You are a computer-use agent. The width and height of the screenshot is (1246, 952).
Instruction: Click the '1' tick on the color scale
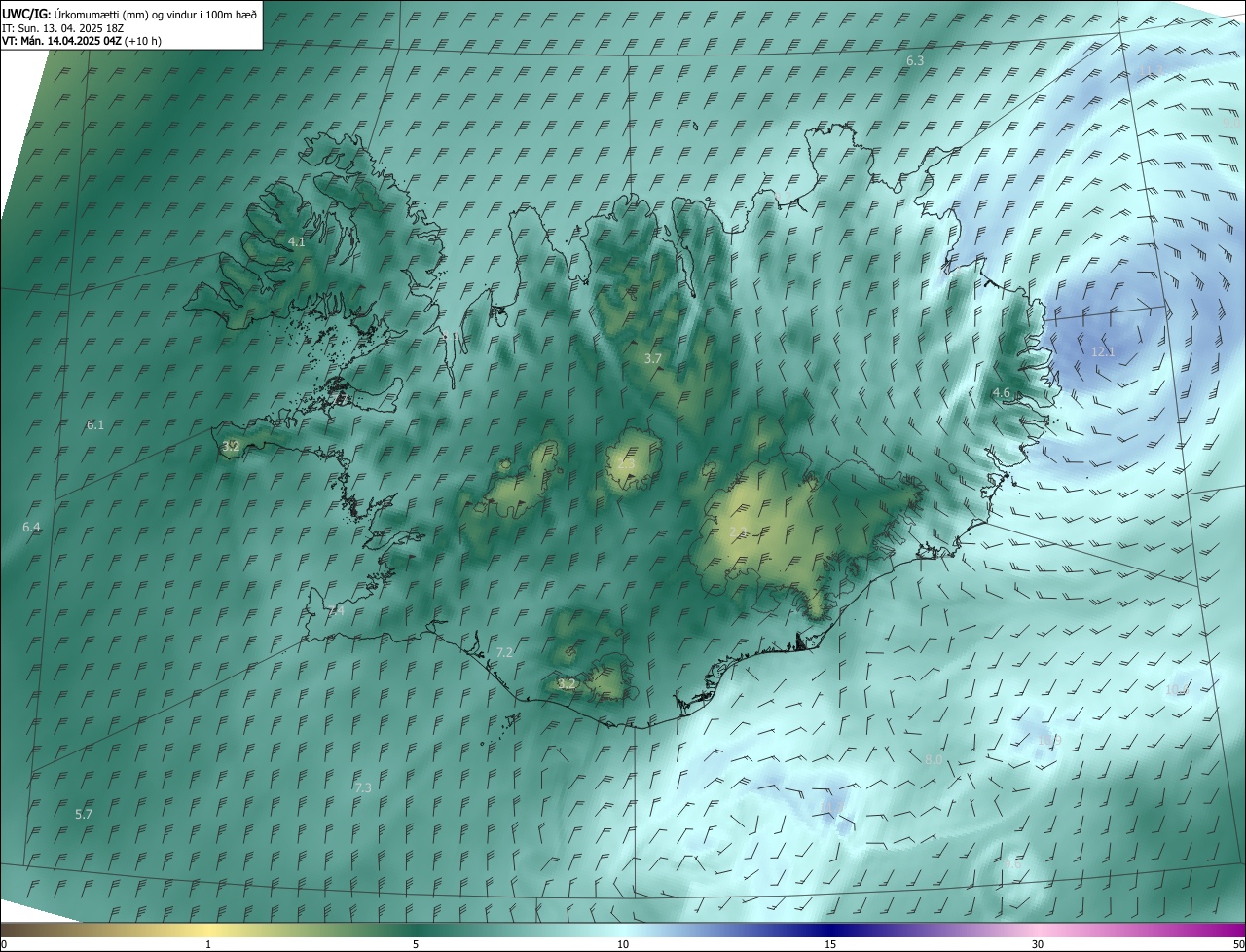(208, 944)
